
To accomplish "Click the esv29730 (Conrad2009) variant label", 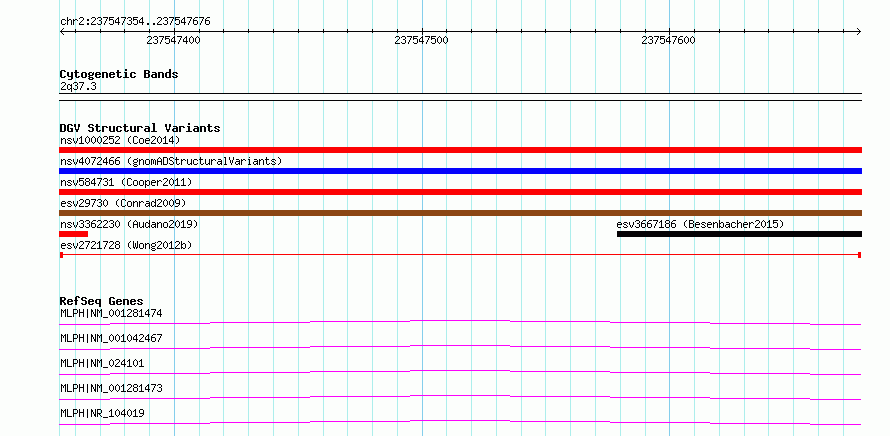I will pos(123,203).
